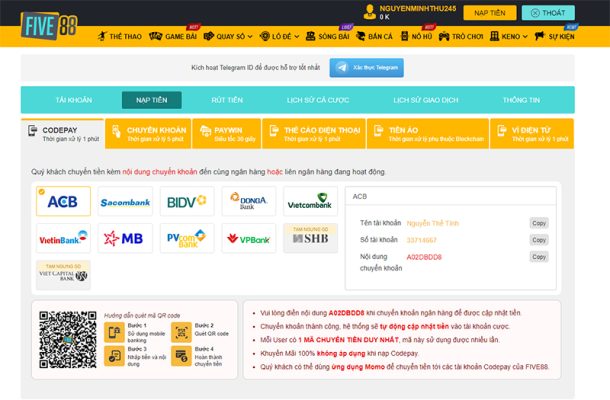Select the Paywin deposit method
610x400 pixels.
pos(227,134)
